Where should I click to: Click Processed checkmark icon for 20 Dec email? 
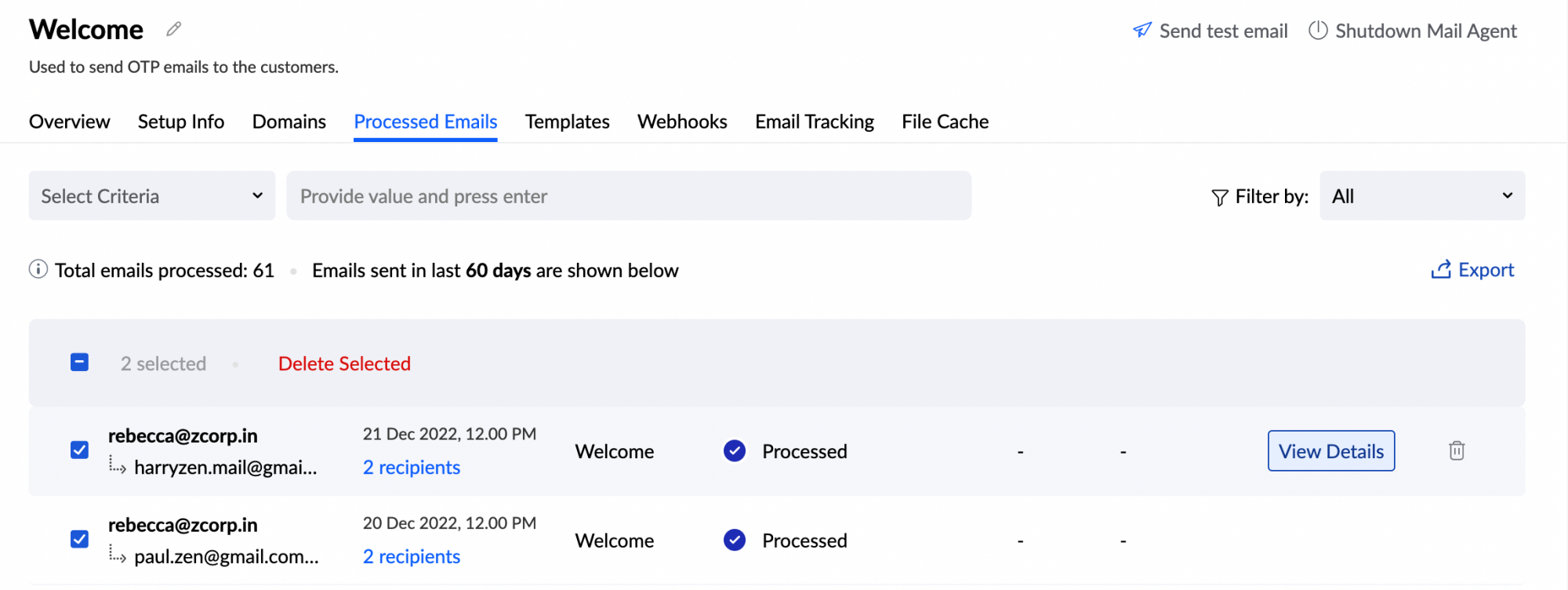[735, 540]
